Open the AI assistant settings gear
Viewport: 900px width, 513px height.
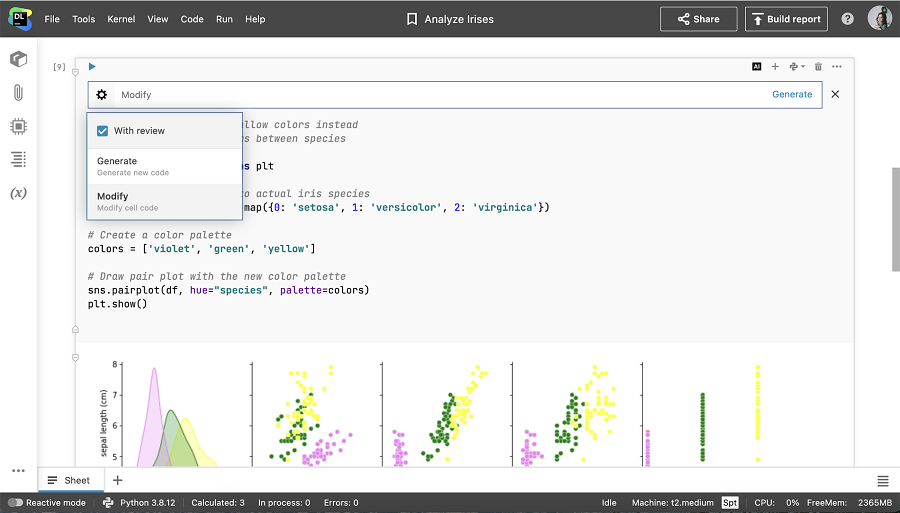pyautogui.click(x=102, y=95)
